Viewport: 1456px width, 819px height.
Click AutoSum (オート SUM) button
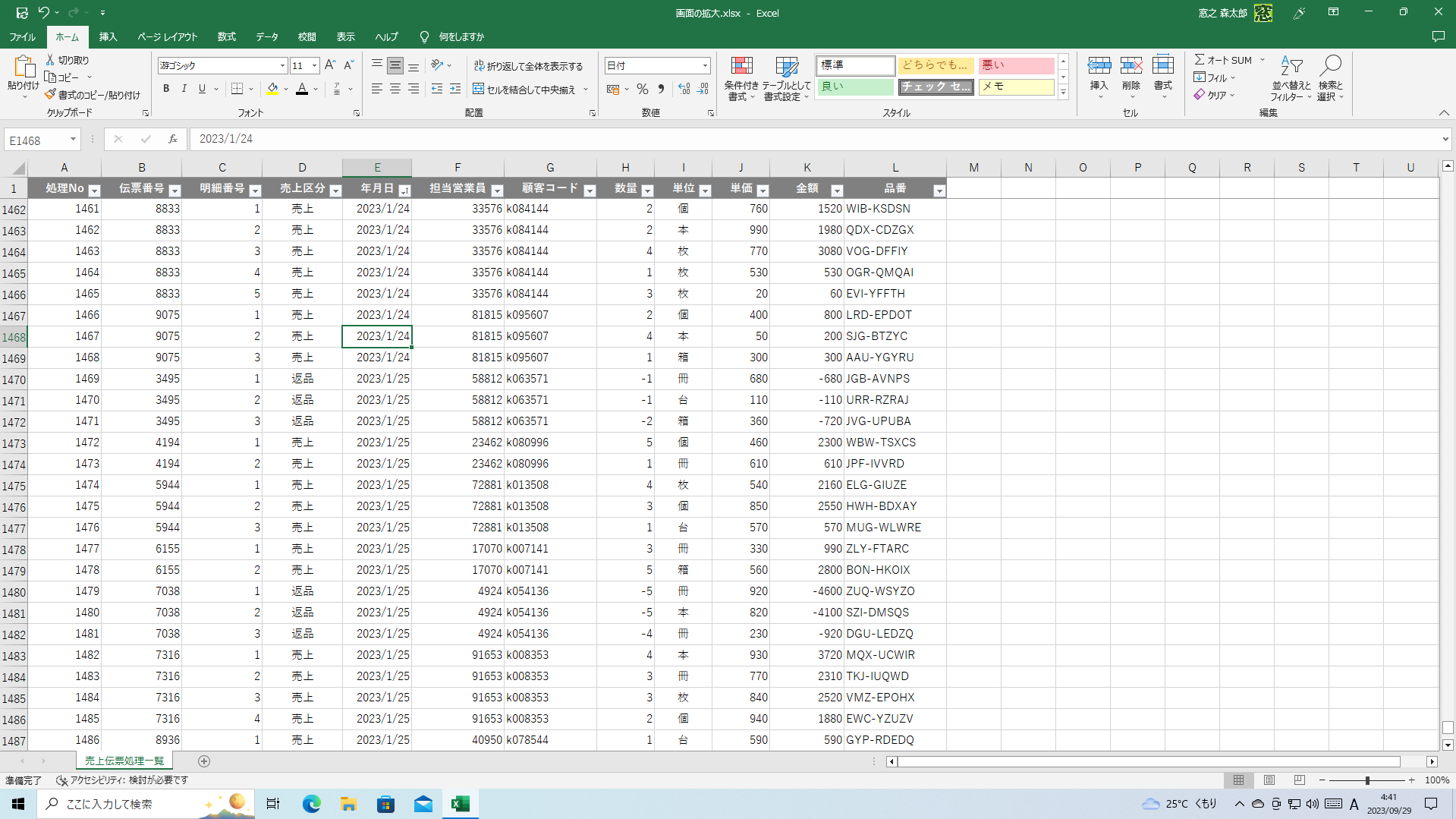(1223, 60)
